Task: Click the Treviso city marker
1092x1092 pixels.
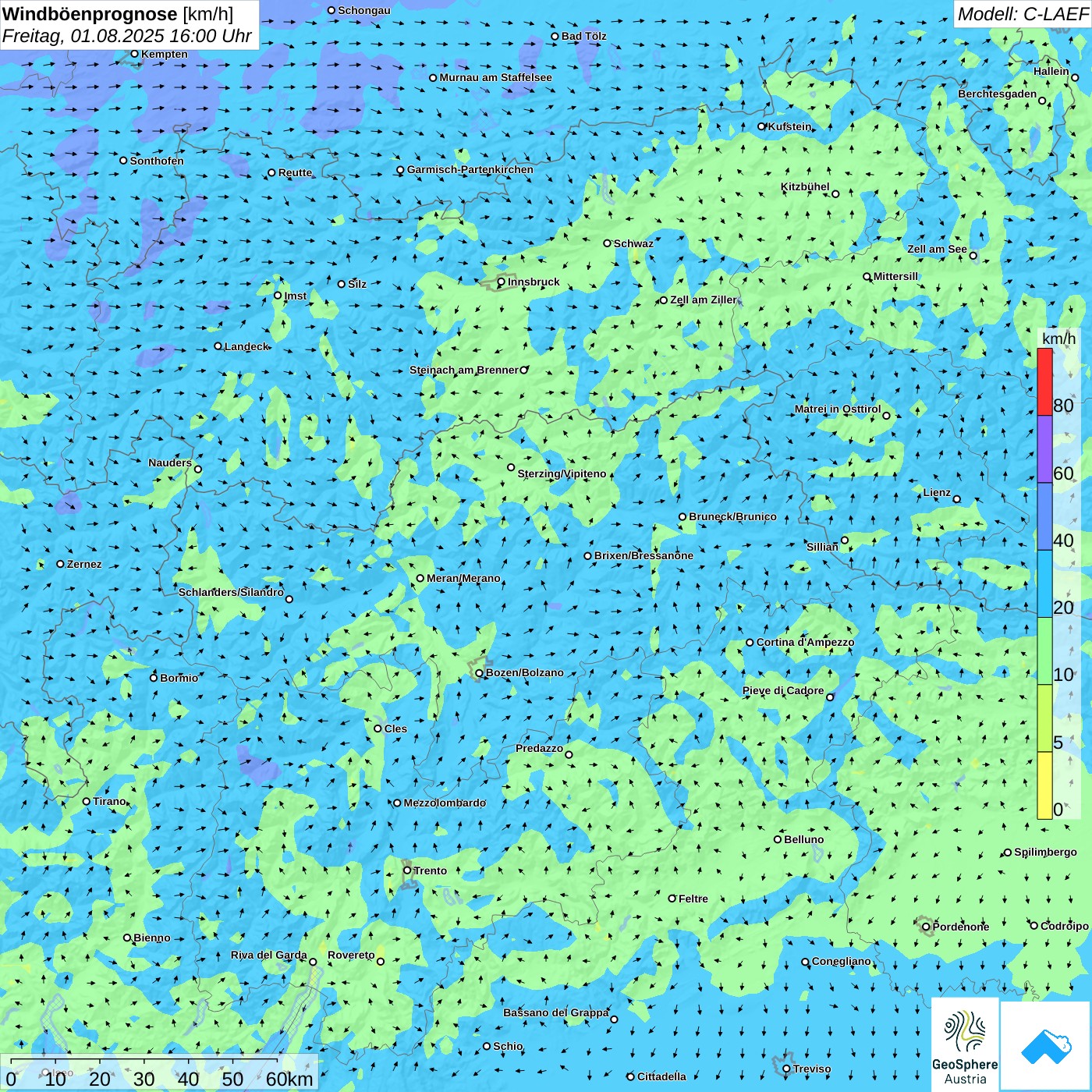Action: (787, 1069)
